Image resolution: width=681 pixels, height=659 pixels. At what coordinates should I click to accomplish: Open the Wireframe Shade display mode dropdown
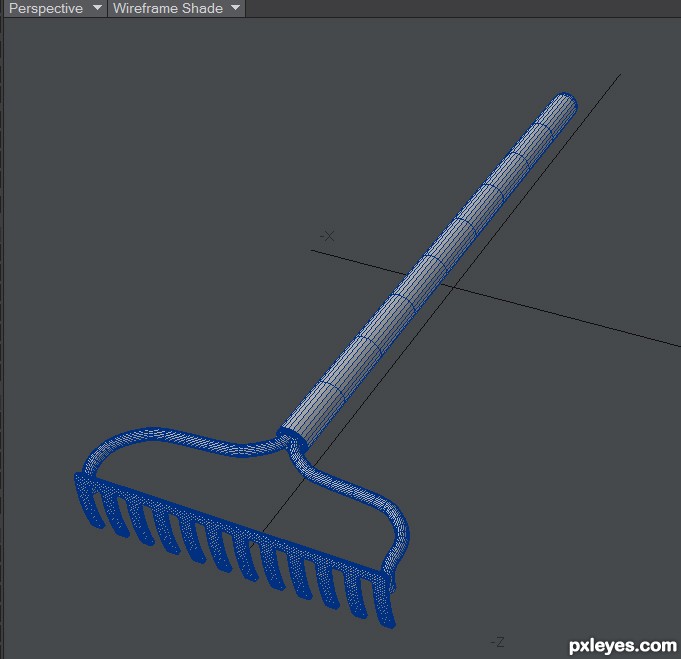pyautogui.click(x=176, y=8)
